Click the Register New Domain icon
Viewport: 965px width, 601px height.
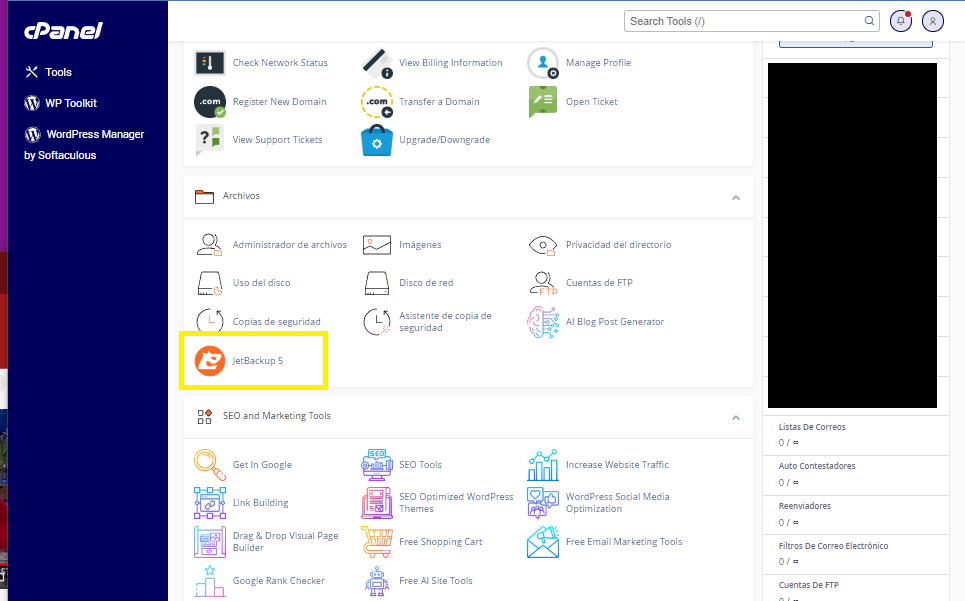pyautogui.click(x=210, y=102)
